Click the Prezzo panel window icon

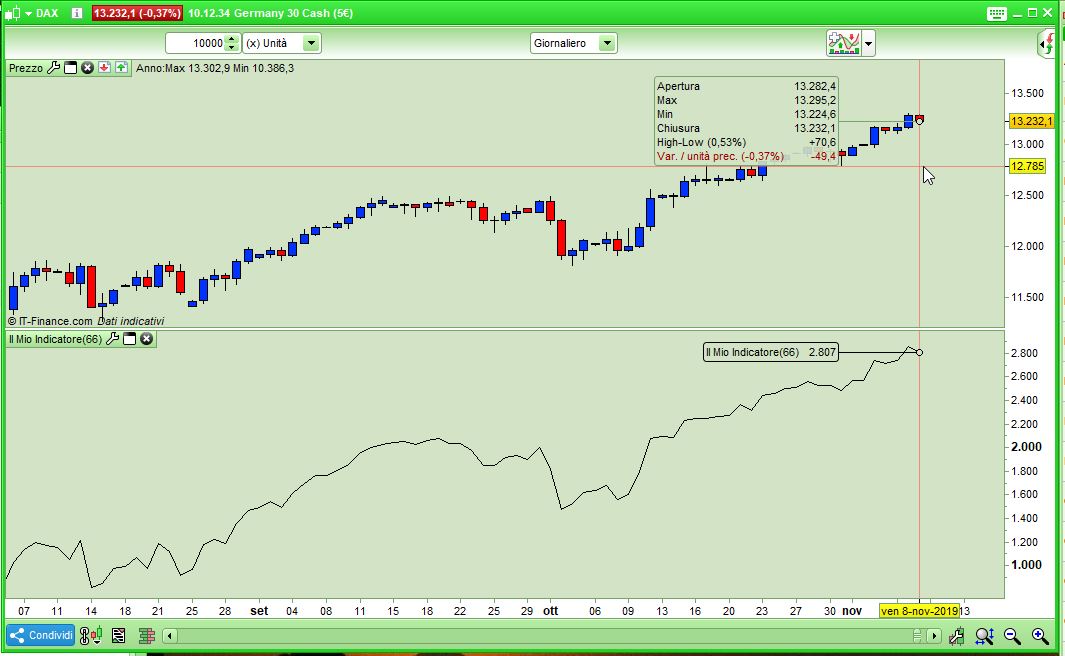click(71, 67)
